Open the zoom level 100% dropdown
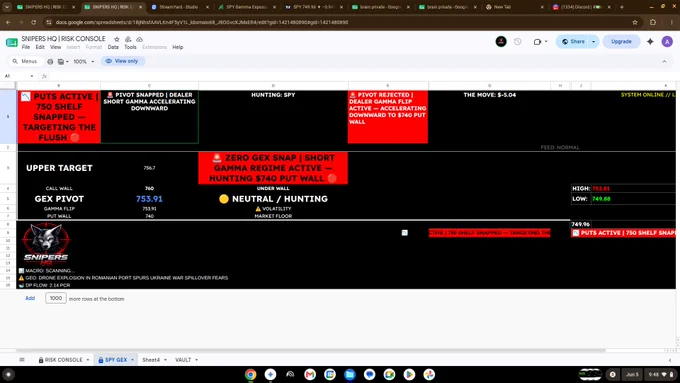This screenshot has height=383, width=680. pyautogui.click(x=83, y=62)
